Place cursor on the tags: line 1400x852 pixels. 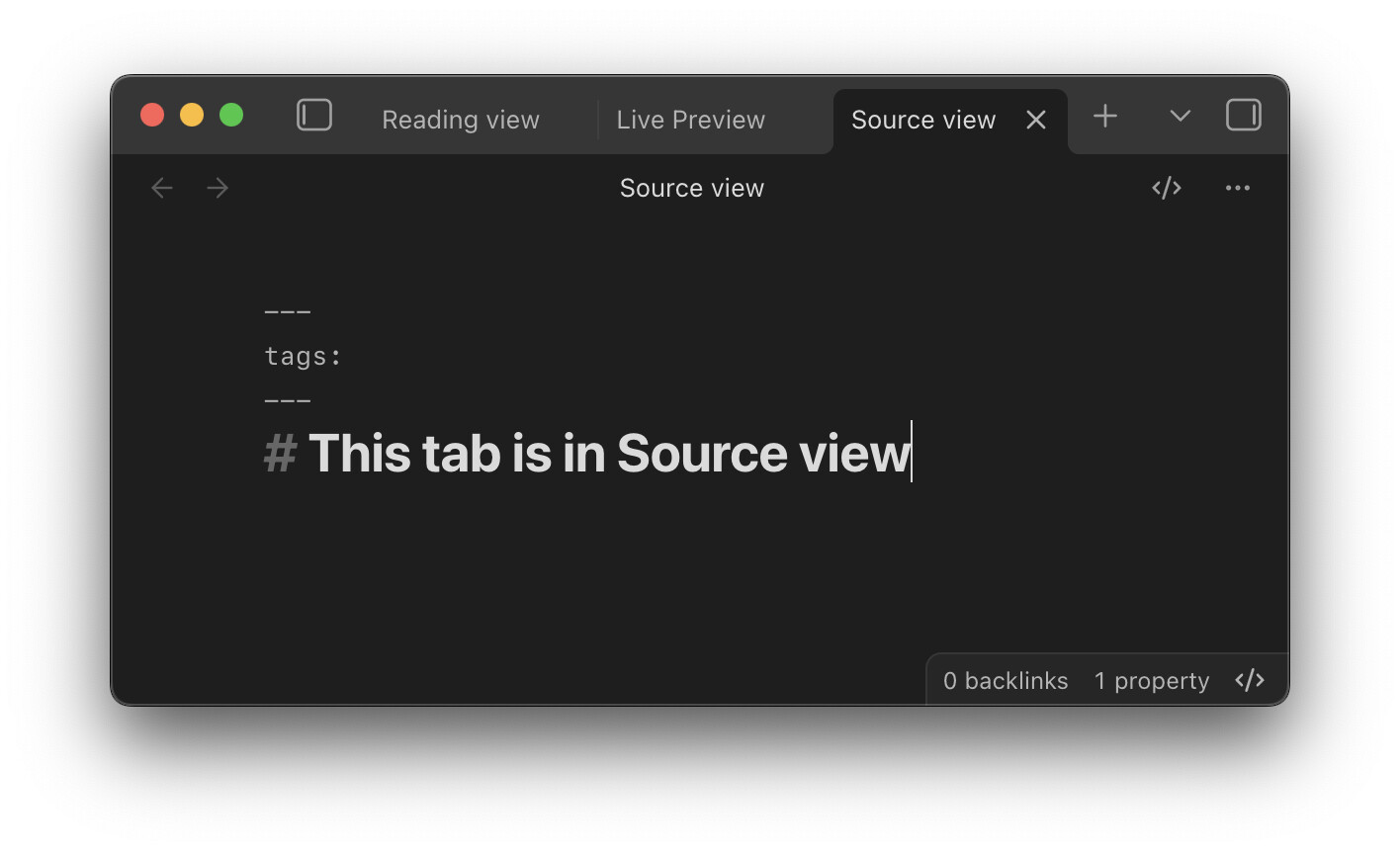303,356
